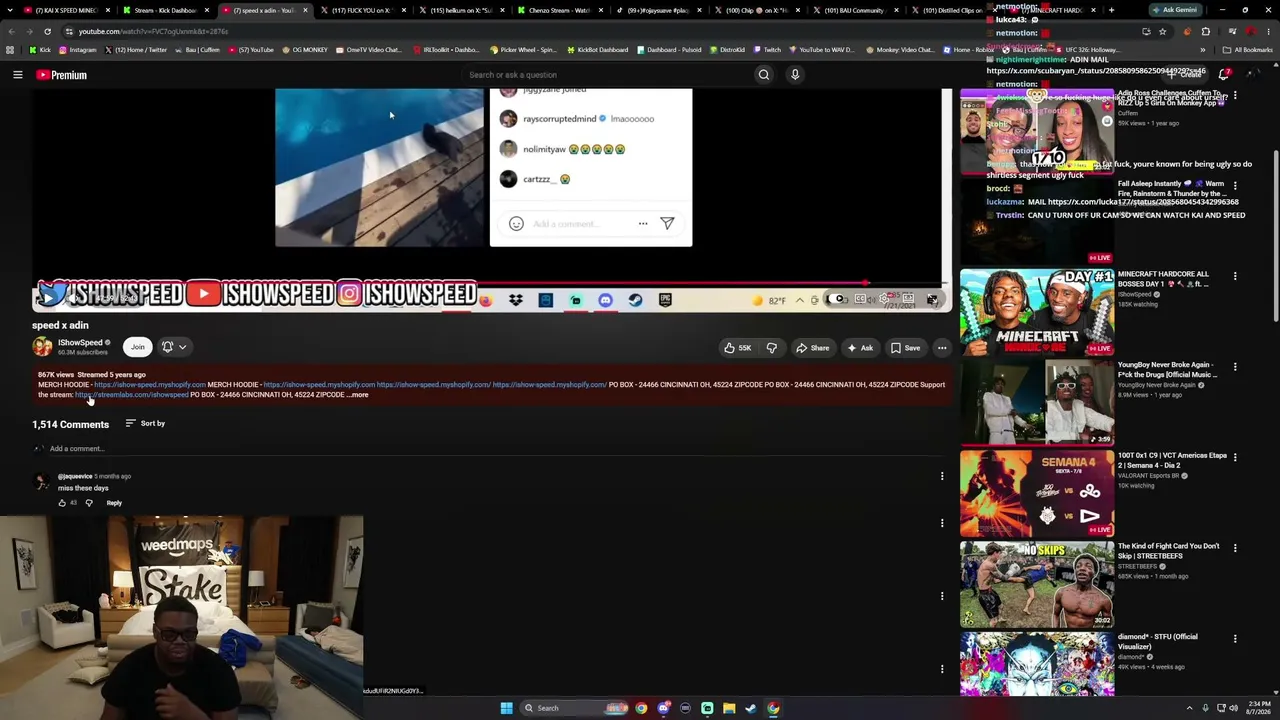Click the '1,514 Comments' heading
Screen dimensions: 1280x720
click(70, 425)
